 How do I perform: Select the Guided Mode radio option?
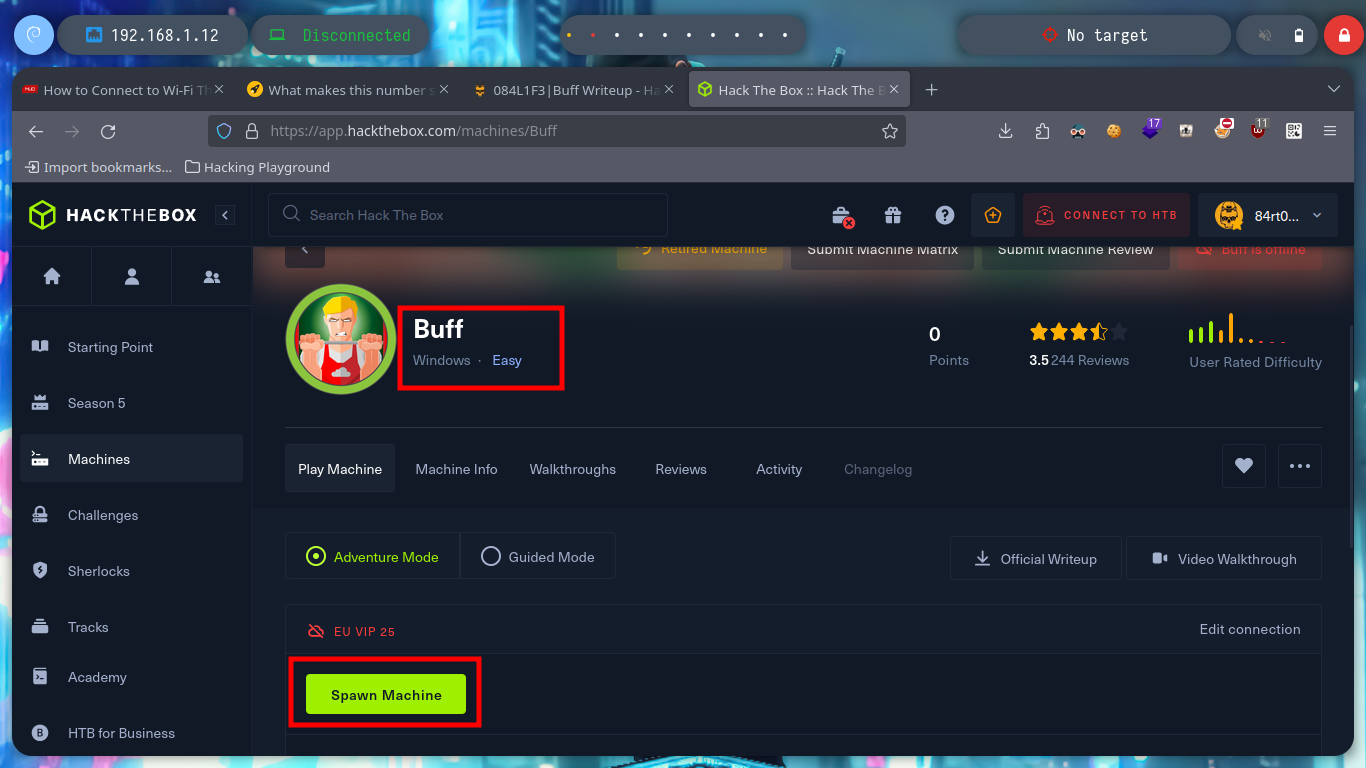[538, 556]
